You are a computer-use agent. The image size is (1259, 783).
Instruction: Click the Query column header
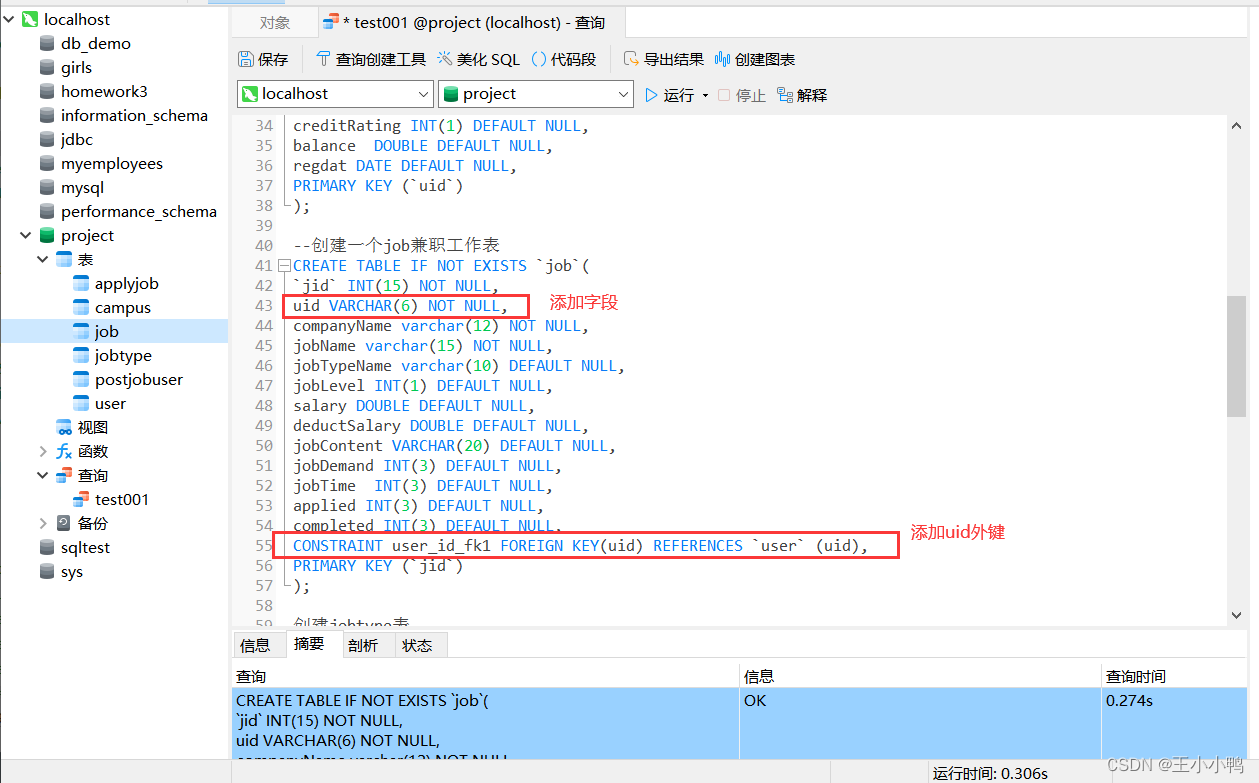point(486,676)
